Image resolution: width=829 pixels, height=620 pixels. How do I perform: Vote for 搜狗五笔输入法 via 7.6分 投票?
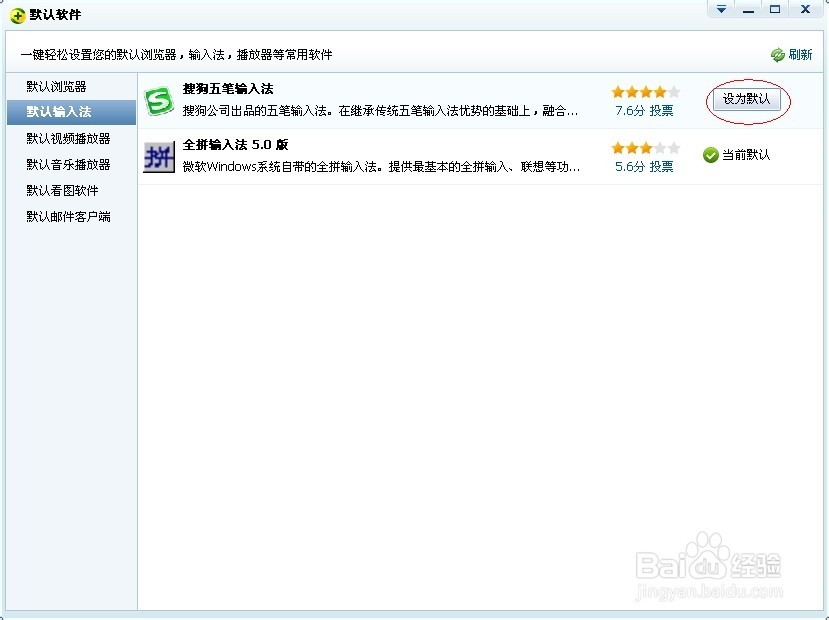pos(644,111)
